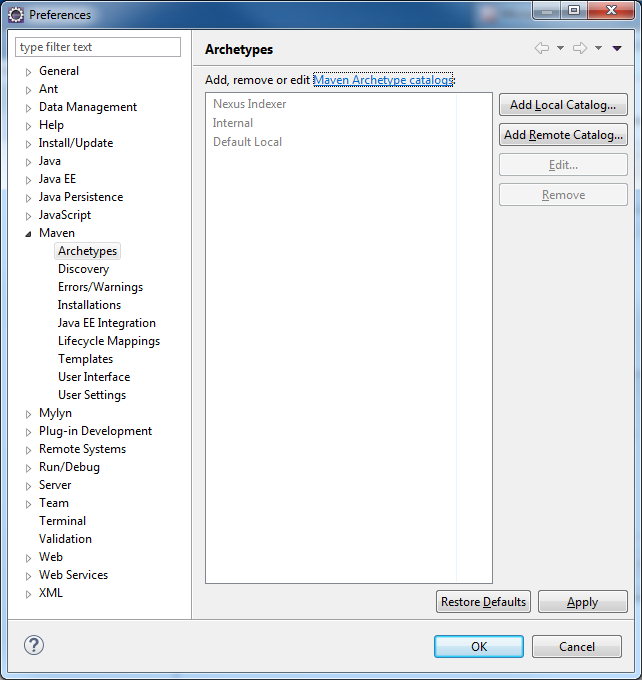Select Lifecycle Mappings preference page
The height and width of the screenshot is (680, 642).
[x=108, y=341]
